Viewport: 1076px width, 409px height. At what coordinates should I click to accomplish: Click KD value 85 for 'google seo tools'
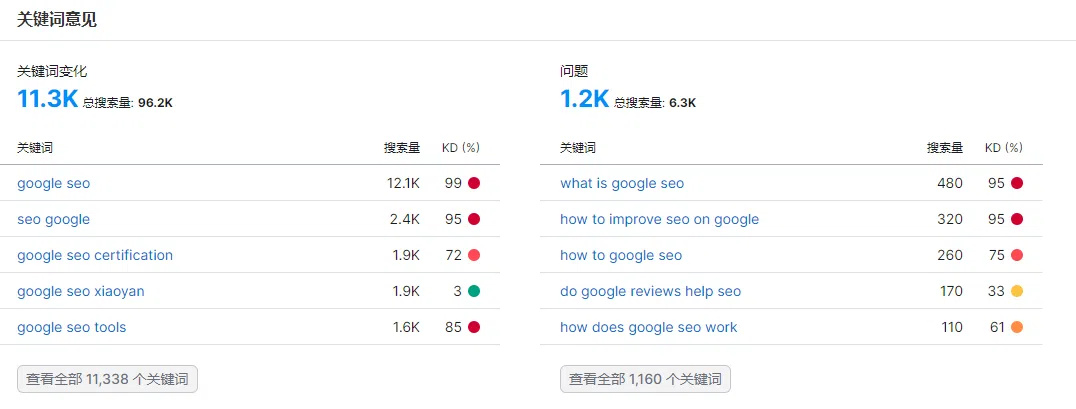click(453, 327)
